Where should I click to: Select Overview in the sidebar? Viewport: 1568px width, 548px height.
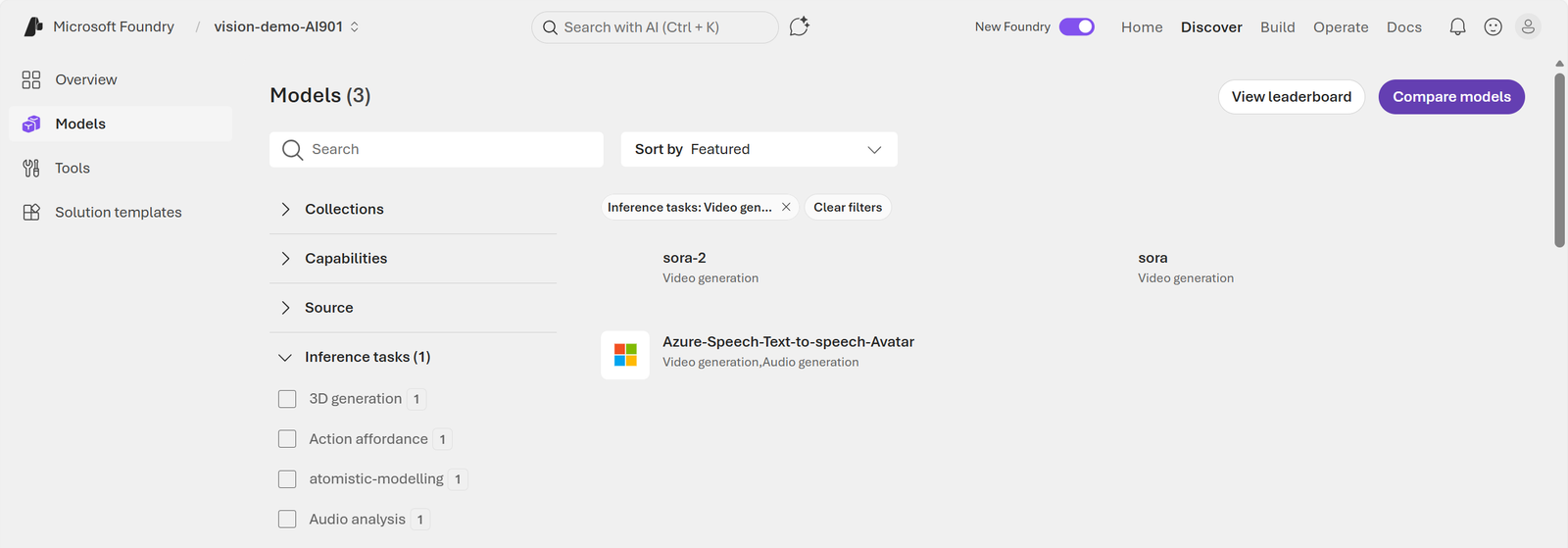(121, 79)
